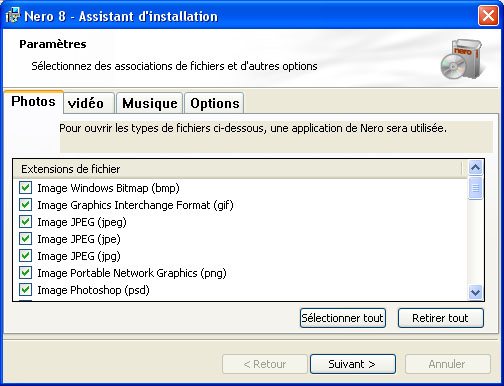Viewport: 504px width, 386px height.
Task: Click the Annuler button
Action: (448, 364)
